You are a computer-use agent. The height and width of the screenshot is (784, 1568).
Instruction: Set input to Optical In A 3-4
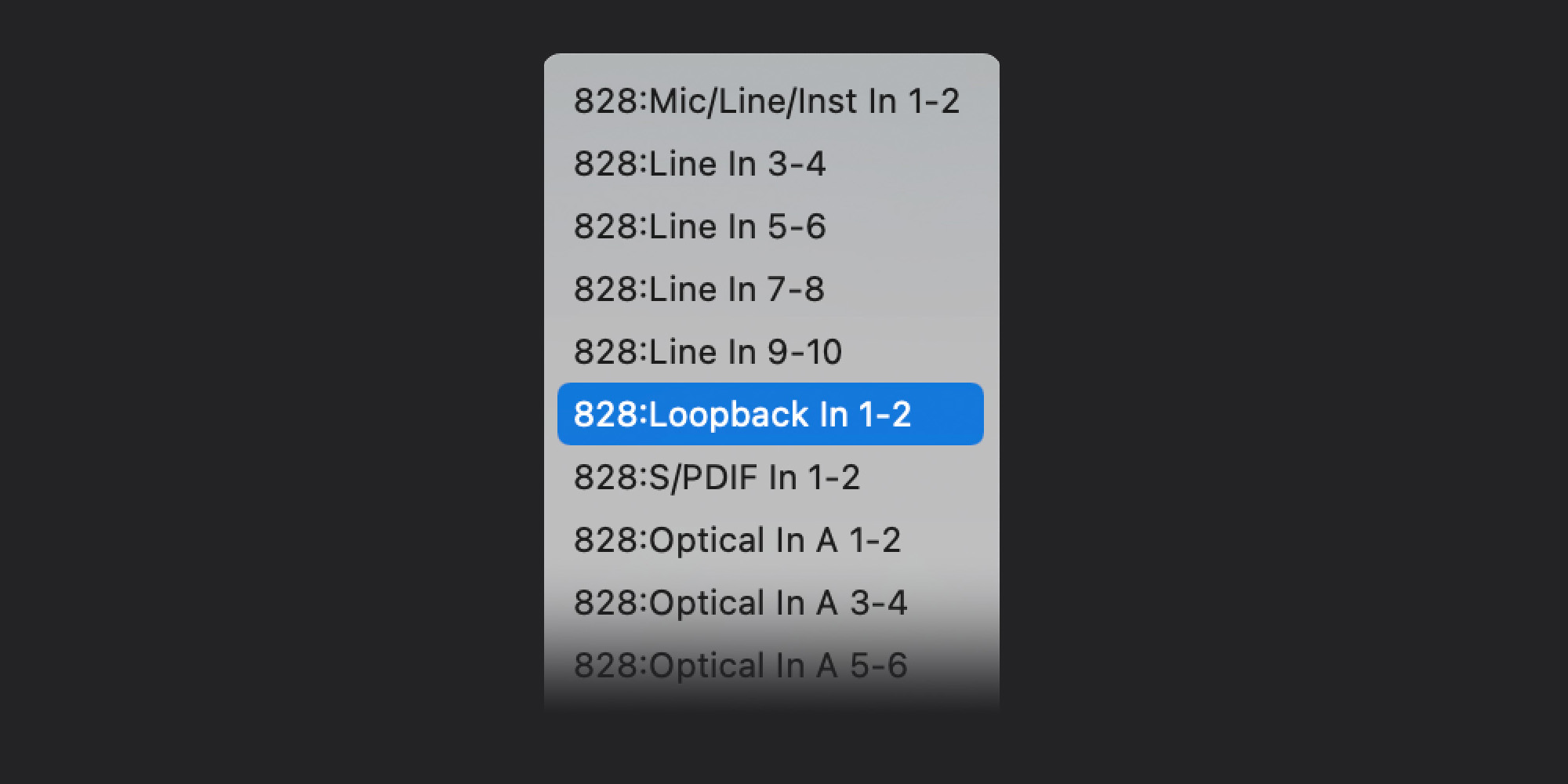point(740,603)
